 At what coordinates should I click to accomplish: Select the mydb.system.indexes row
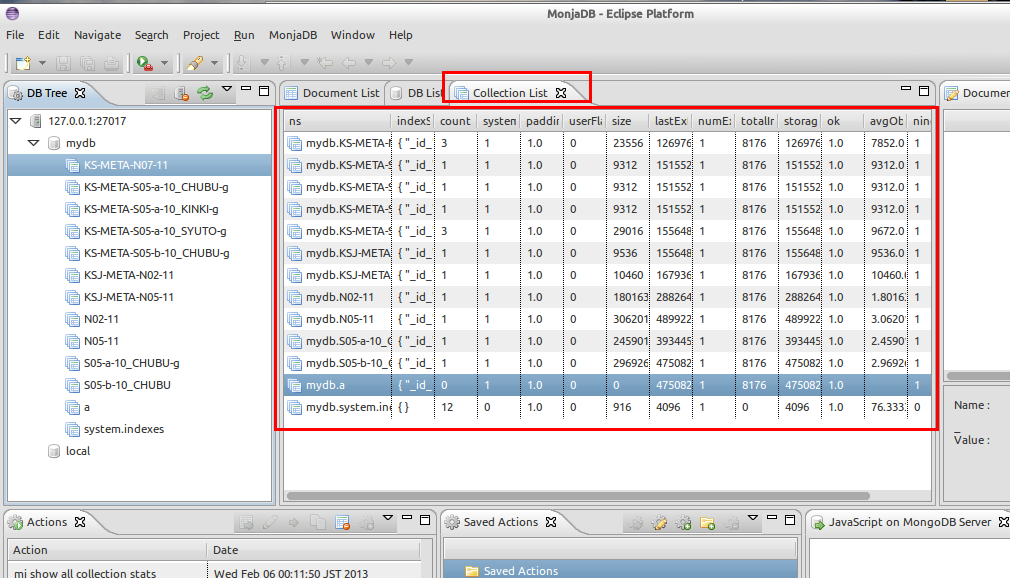click(607, 407)
